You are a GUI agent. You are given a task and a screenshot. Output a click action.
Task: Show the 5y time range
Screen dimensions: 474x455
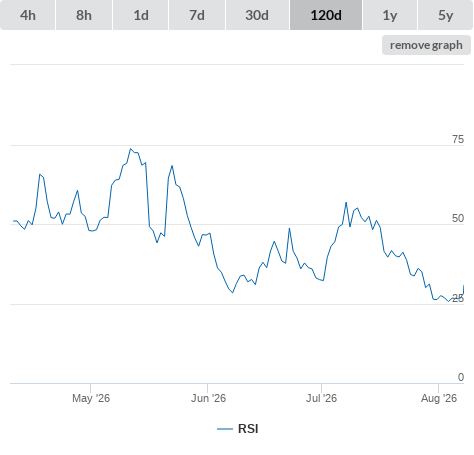445,15
